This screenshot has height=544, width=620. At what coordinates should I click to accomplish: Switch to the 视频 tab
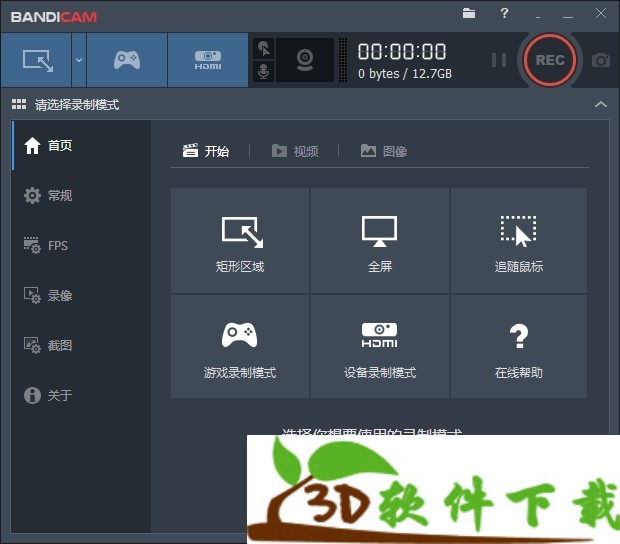295,151
